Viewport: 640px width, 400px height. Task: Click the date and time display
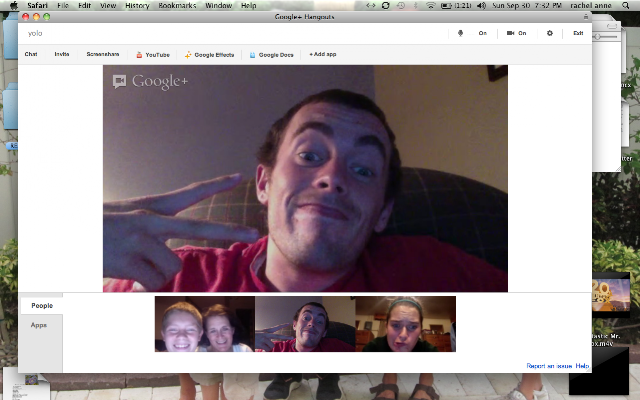[x=527, y=5]
